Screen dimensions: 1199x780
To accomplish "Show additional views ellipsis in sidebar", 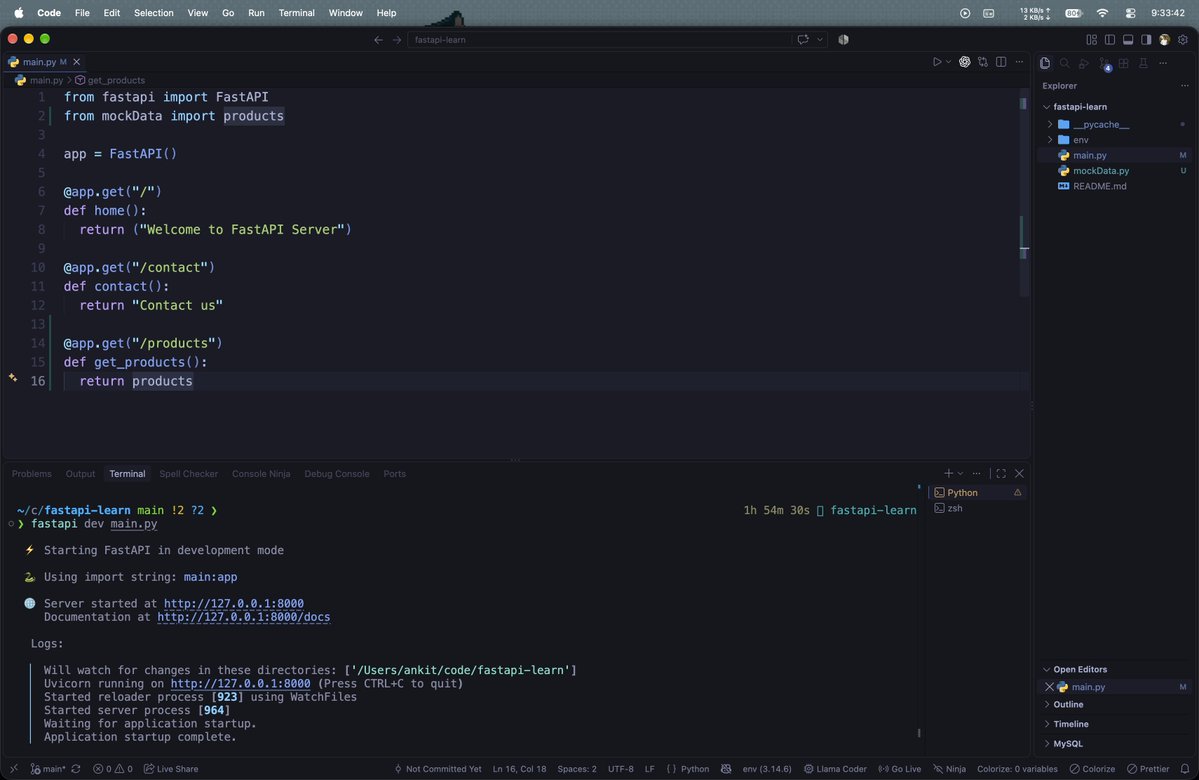I will tap(1163, 63).
